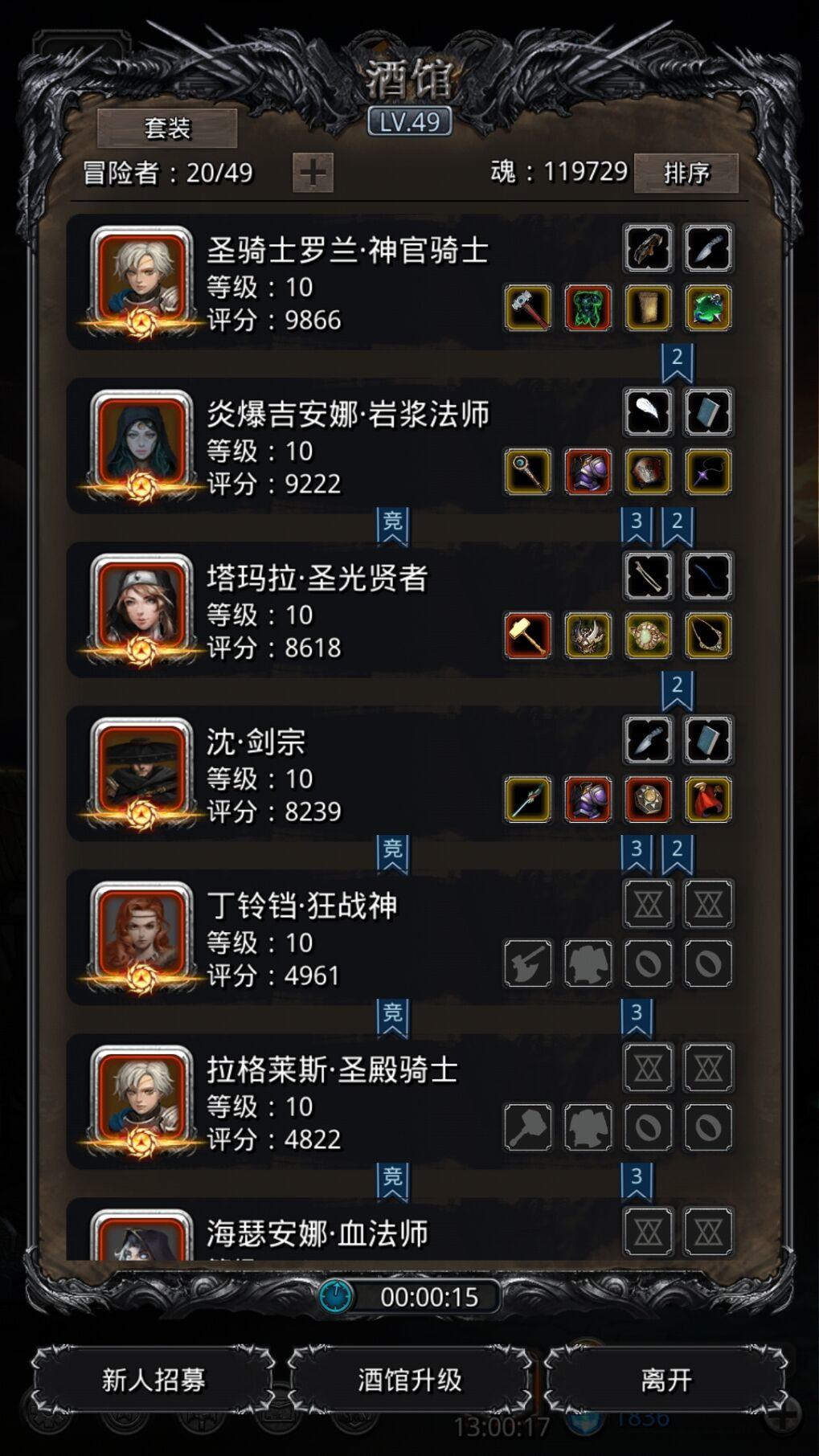Image resolution: width=819 pixels, height=1456 pixels.
Task: Click the red cape accessory of 沈·剑宗
Action: (x=708, y=800)
